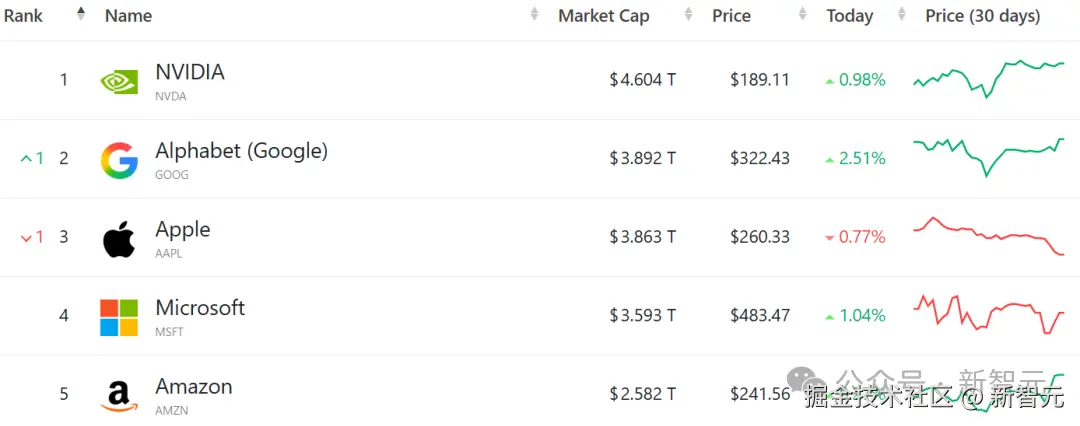Click Alphabet's rank up indicator arrow
The image size is (1080, 426).
pos(27,159)
